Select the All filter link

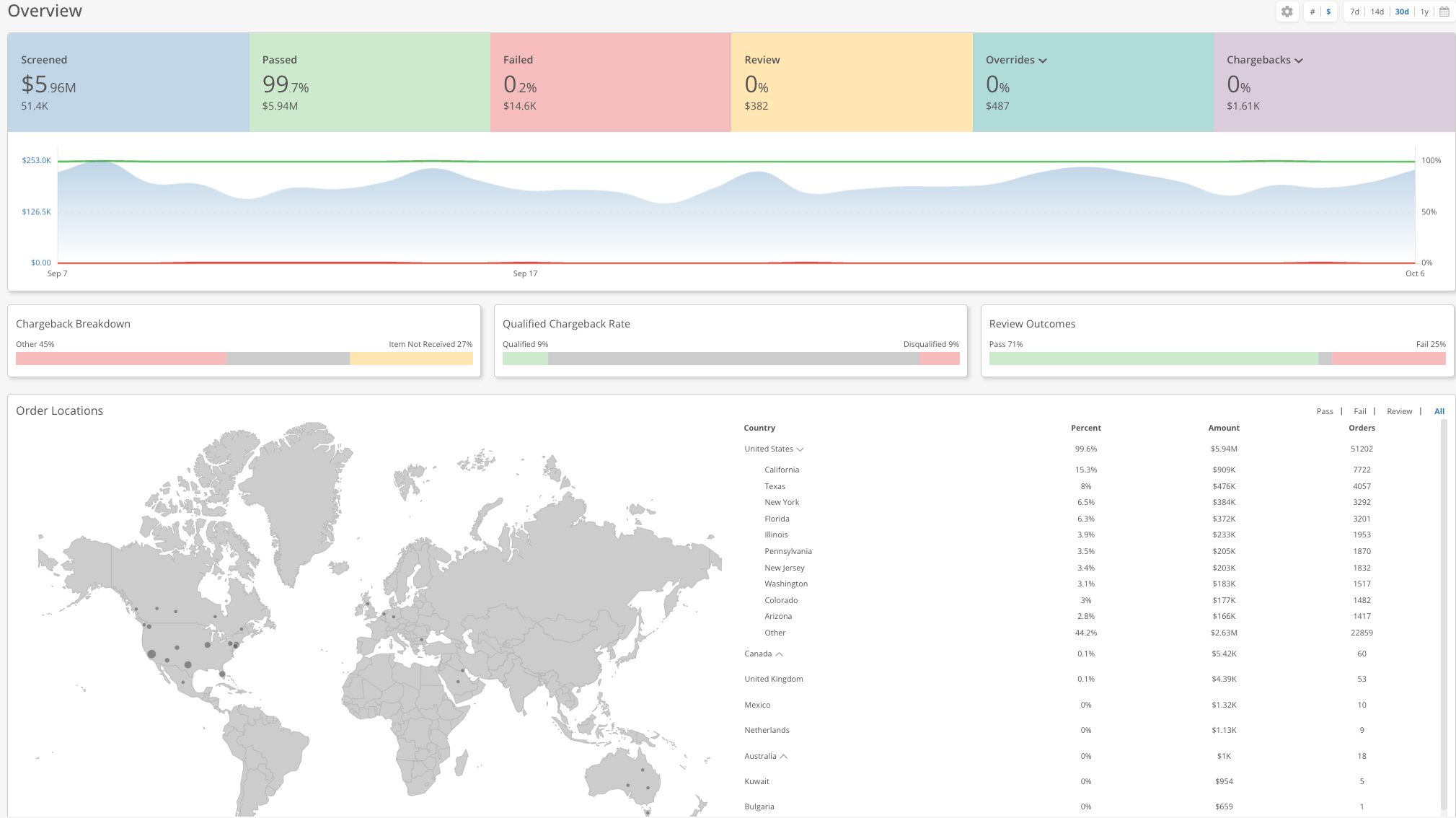1439,411
